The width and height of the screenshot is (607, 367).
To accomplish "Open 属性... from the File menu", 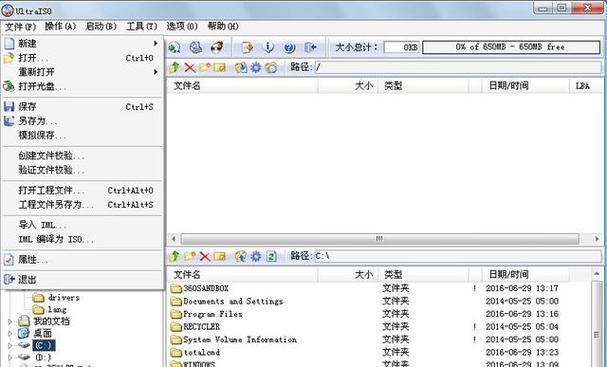I will (82, 259).
